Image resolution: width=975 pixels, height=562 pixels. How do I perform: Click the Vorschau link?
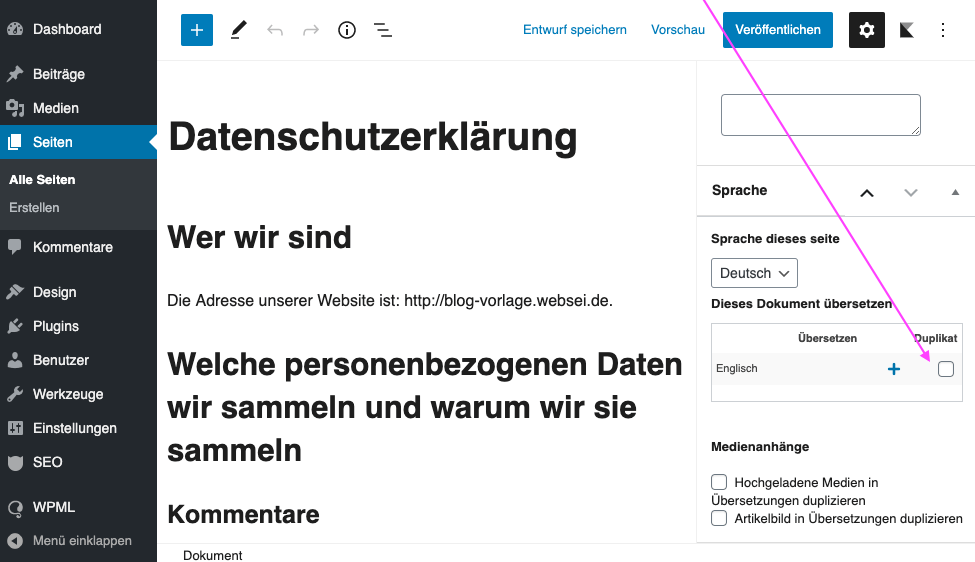click(678, 30)
